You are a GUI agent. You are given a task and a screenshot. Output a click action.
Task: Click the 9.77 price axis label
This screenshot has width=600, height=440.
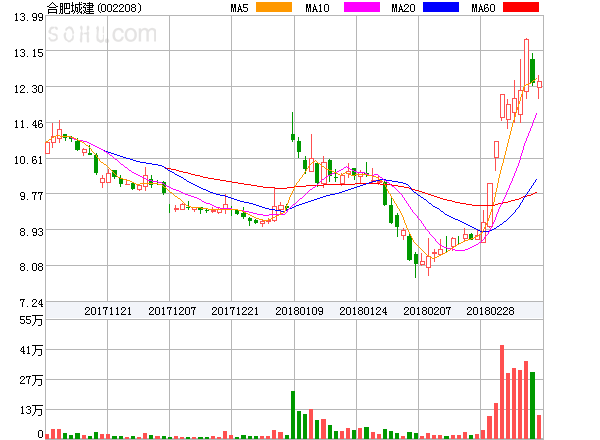(31, 196)
